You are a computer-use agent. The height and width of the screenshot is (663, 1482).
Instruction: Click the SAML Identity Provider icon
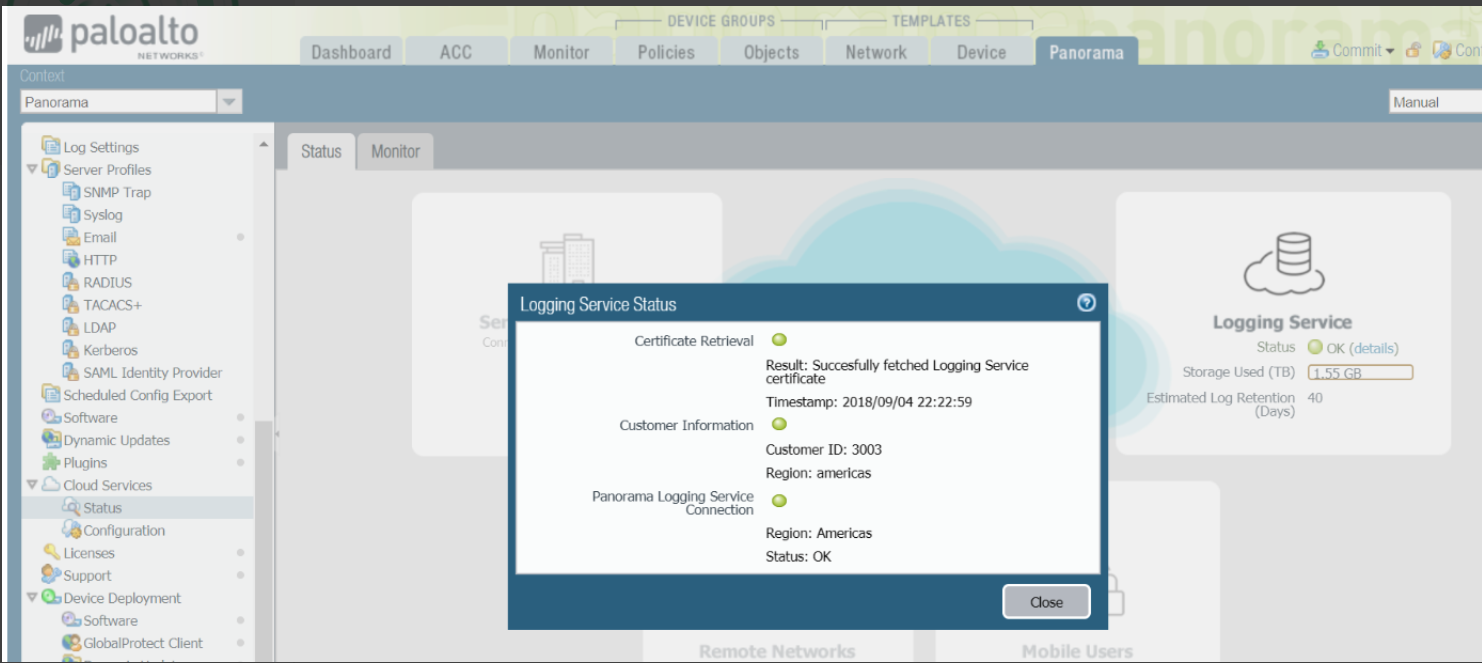point(71,372)
